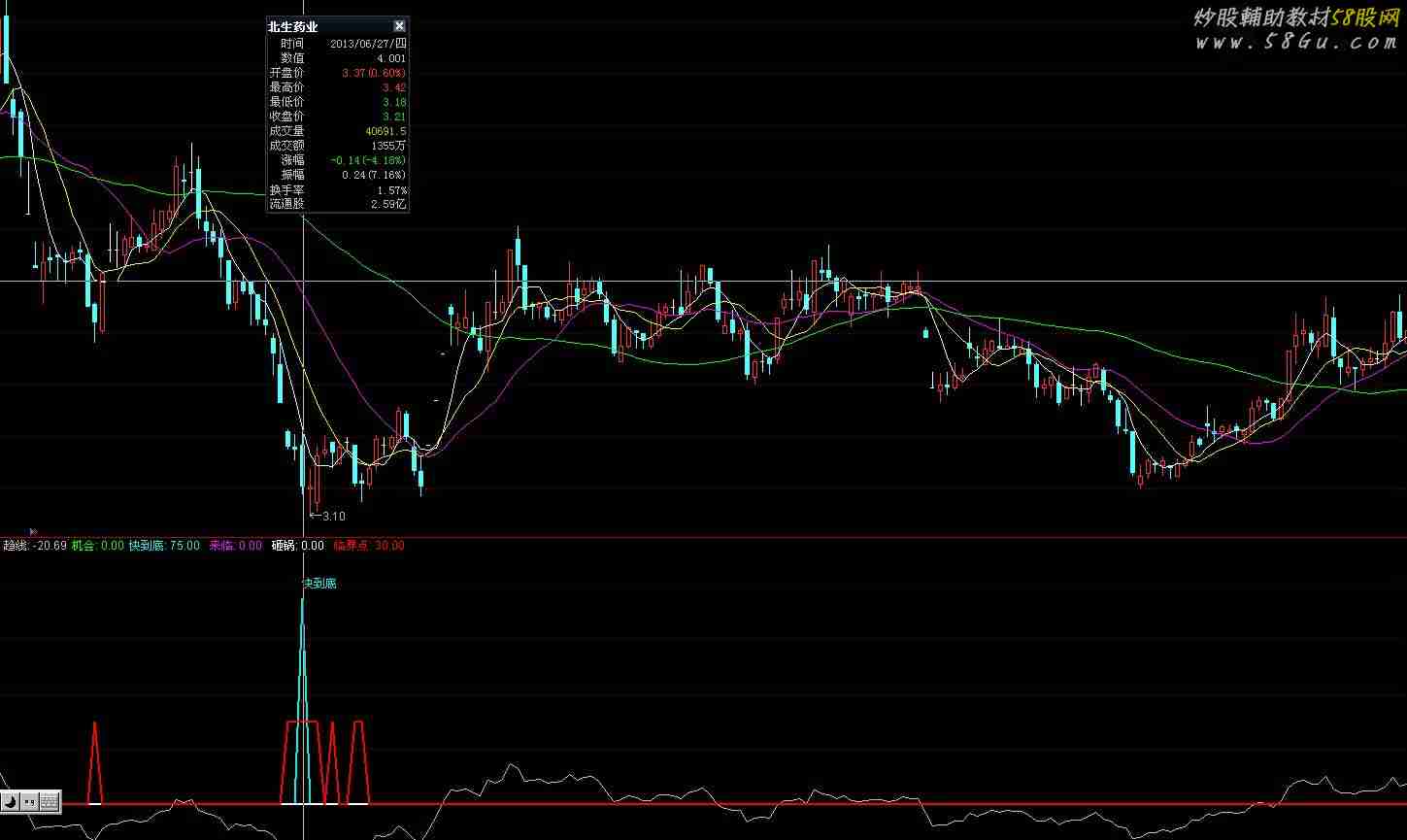Click the 时间 date row in info panel

tap(337, 44)
